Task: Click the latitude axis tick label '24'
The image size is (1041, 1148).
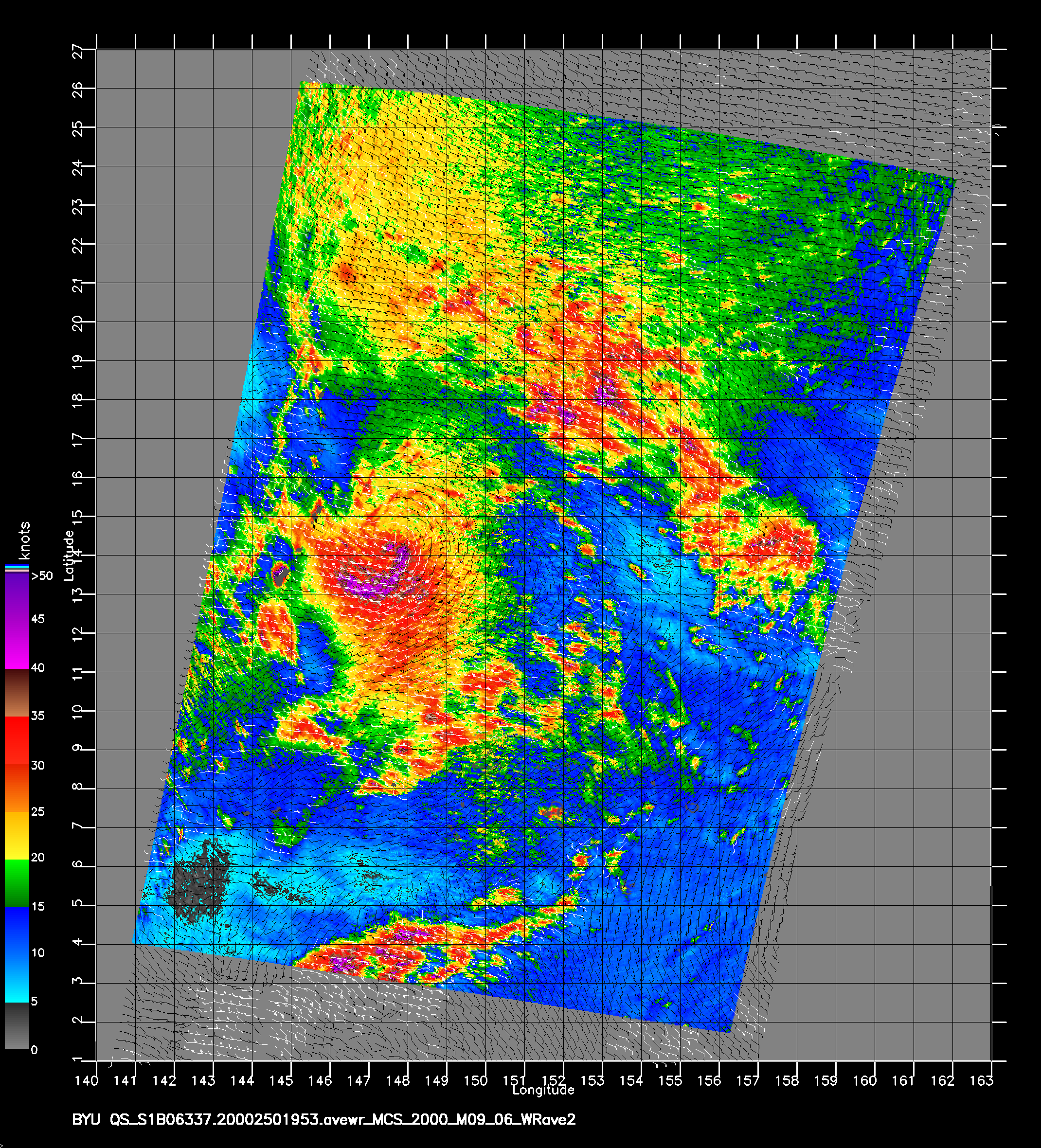Action: point(78,169)
